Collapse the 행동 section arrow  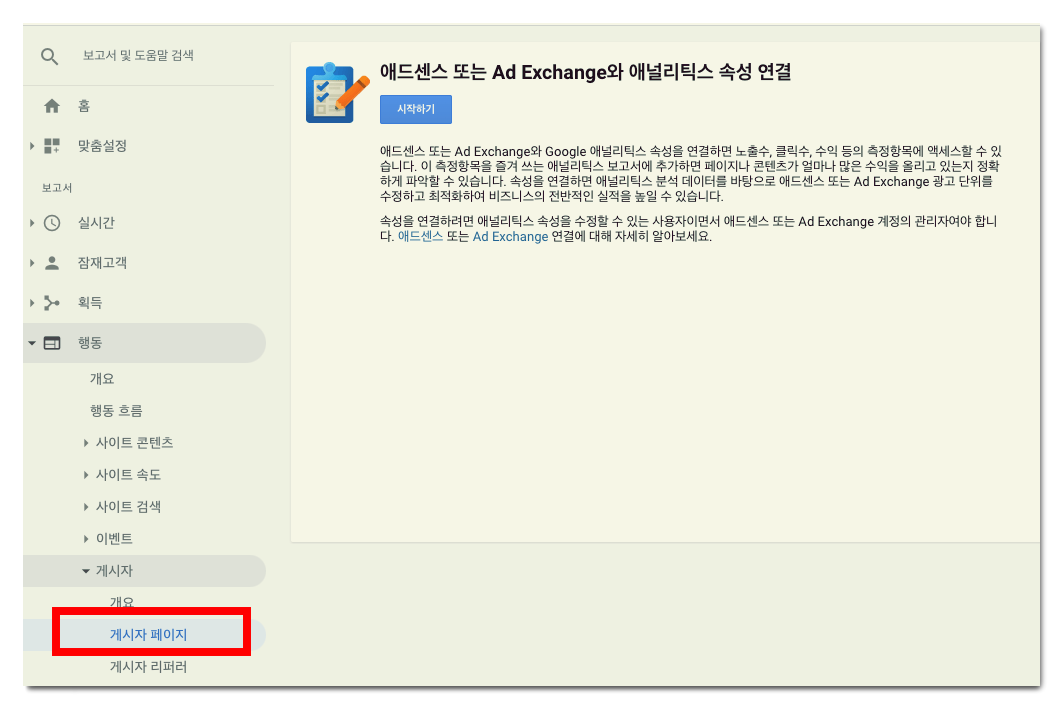[32, 343]
